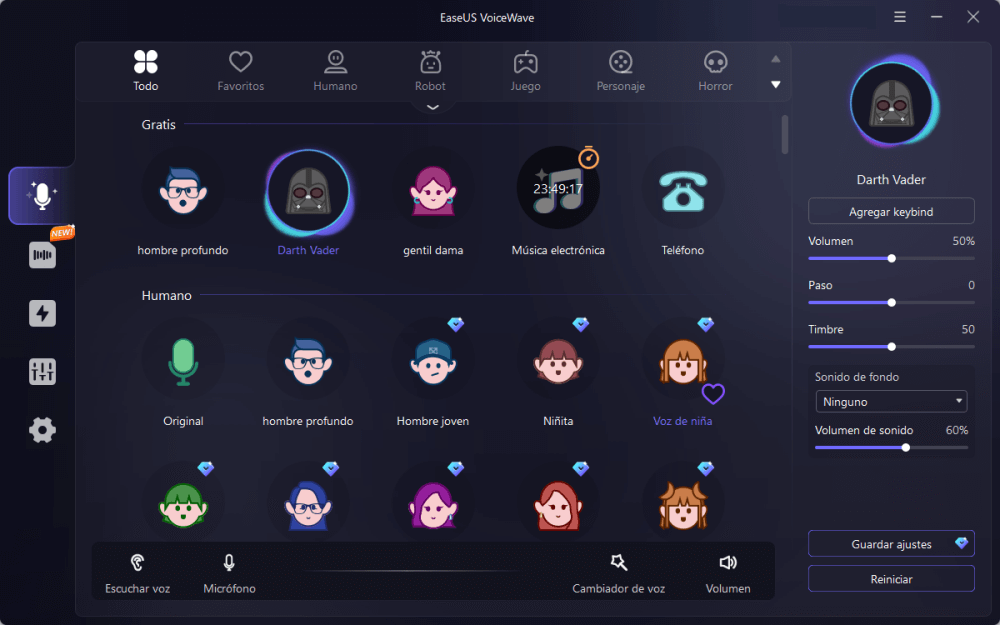The height and width of the screenshot is (625, 1000).
Task: Toggle the Cambiador de voz
Action: (x=618, y=573)
